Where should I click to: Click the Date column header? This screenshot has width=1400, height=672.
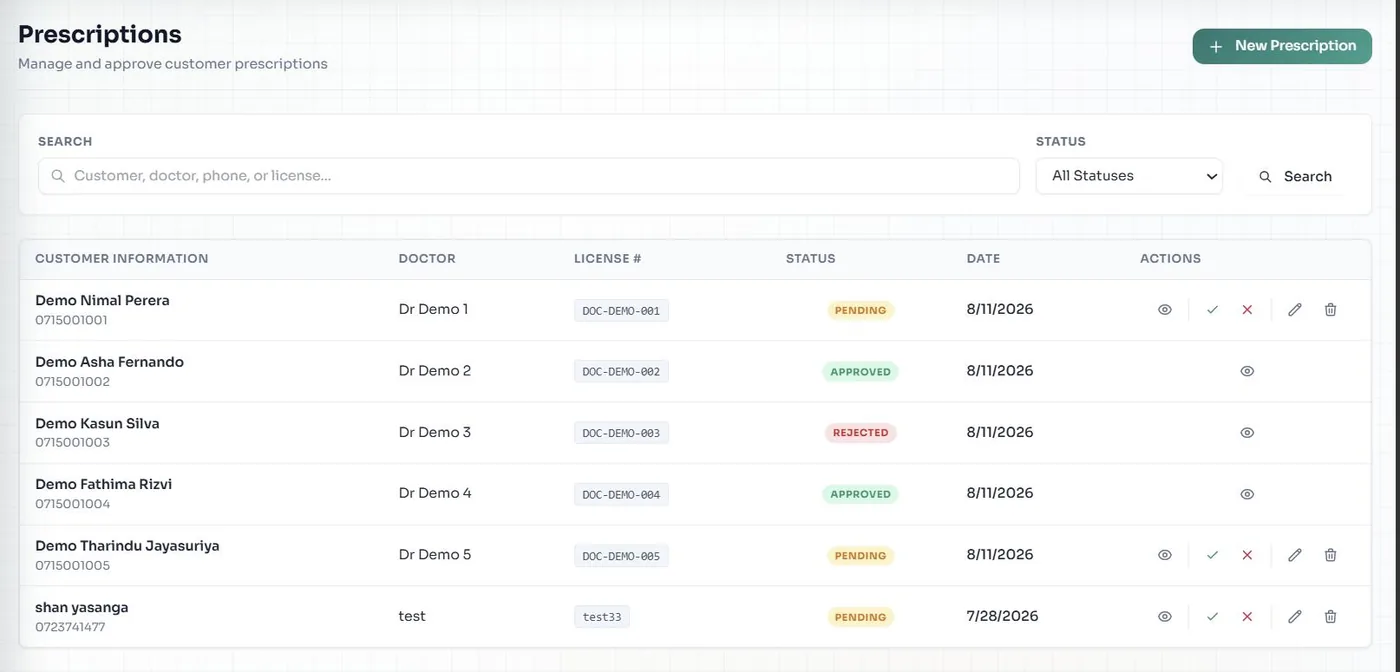983,258
